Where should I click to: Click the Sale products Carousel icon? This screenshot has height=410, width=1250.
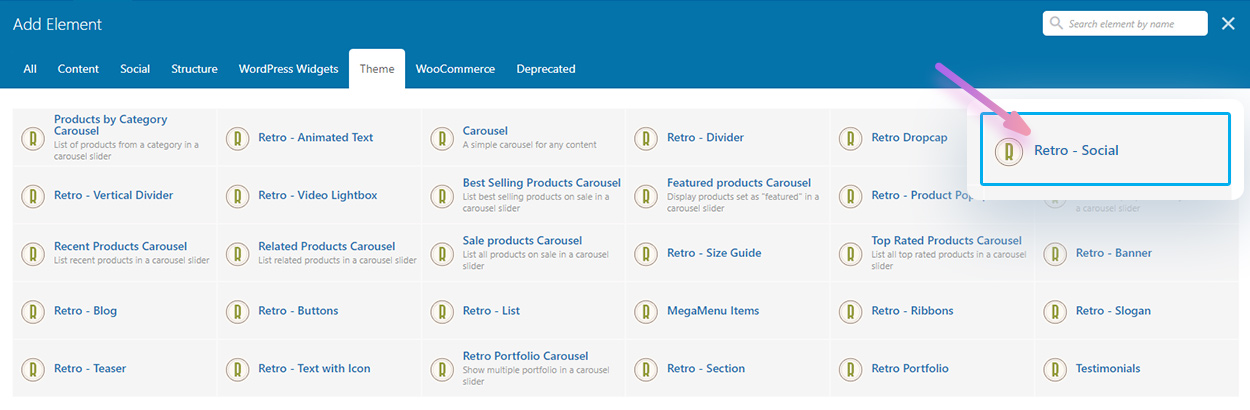pyautogui.click(x=442, y=253)
